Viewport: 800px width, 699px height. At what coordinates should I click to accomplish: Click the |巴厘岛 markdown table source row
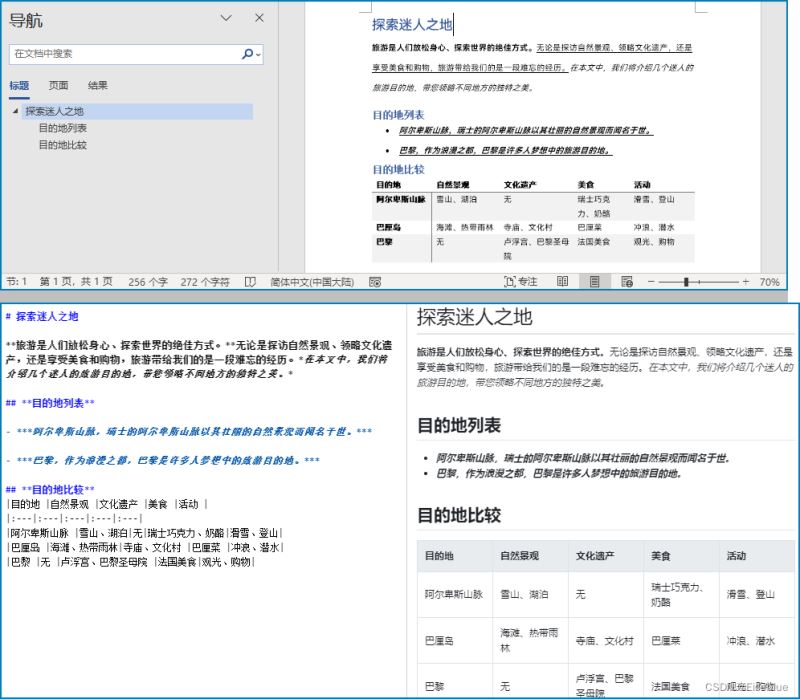coord(145,547)
